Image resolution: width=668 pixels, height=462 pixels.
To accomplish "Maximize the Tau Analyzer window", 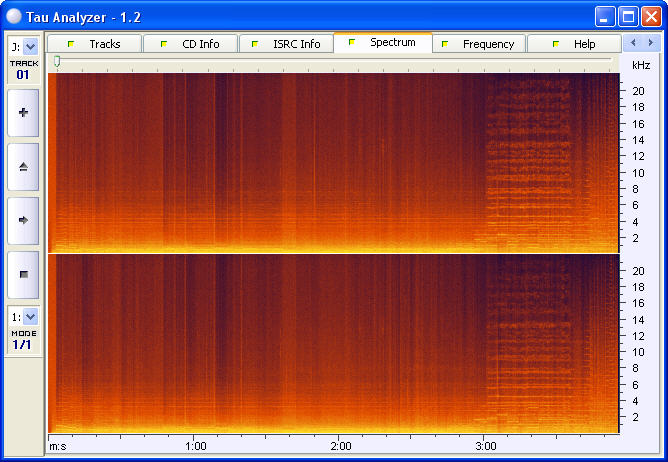I will click(628, 16).
